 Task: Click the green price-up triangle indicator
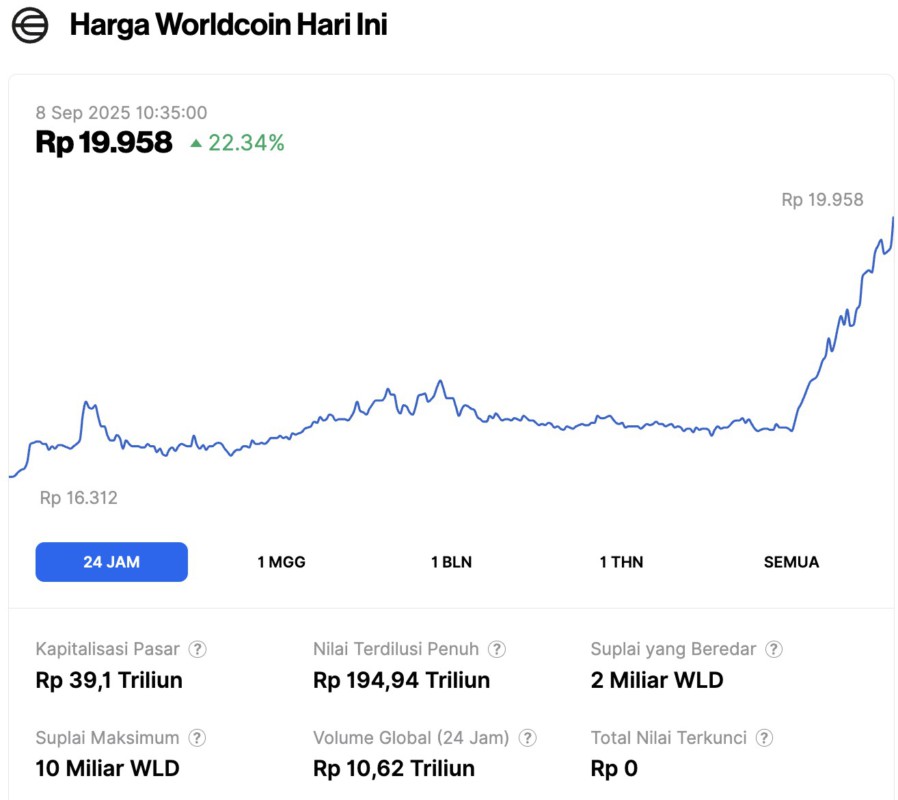pos(196,144)
